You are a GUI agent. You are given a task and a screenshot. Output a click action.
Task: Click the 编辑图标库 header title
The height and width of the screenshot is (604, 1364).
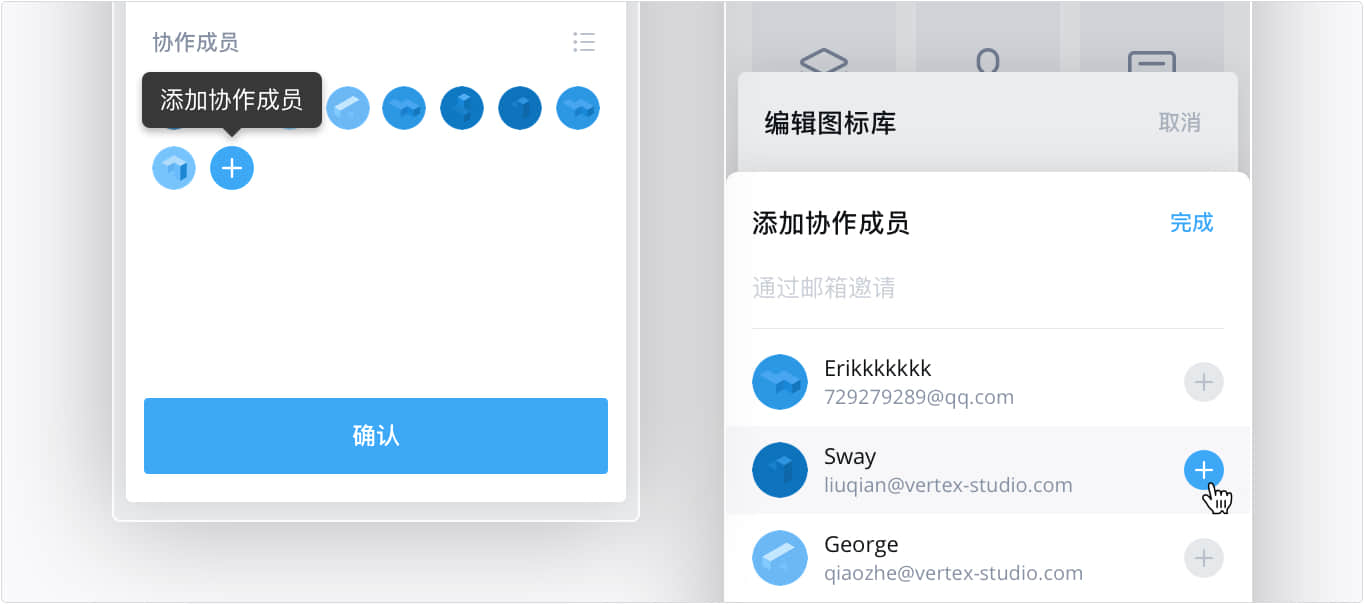[830, 123]
